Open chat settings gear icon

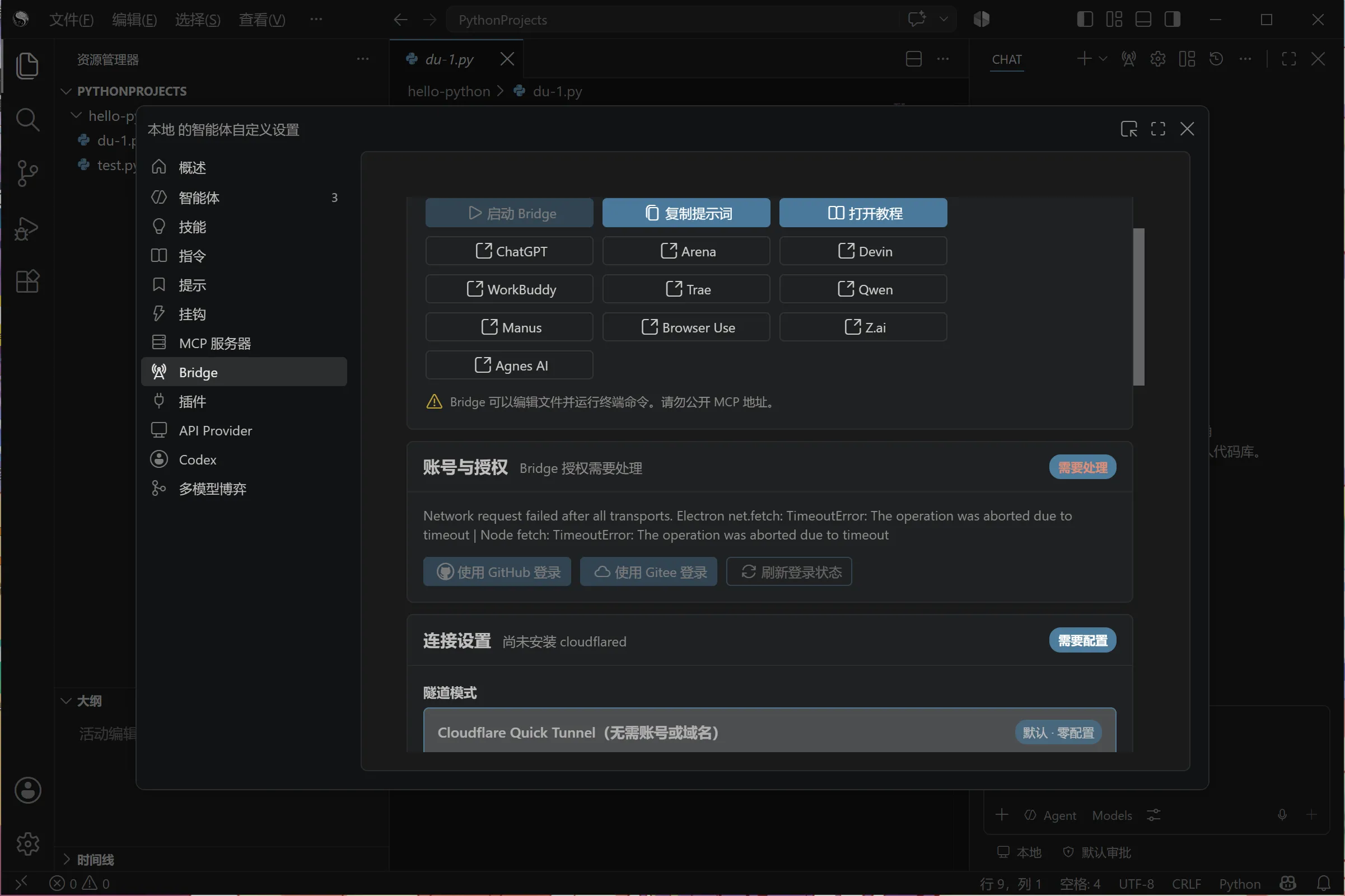pos(1157,59)
